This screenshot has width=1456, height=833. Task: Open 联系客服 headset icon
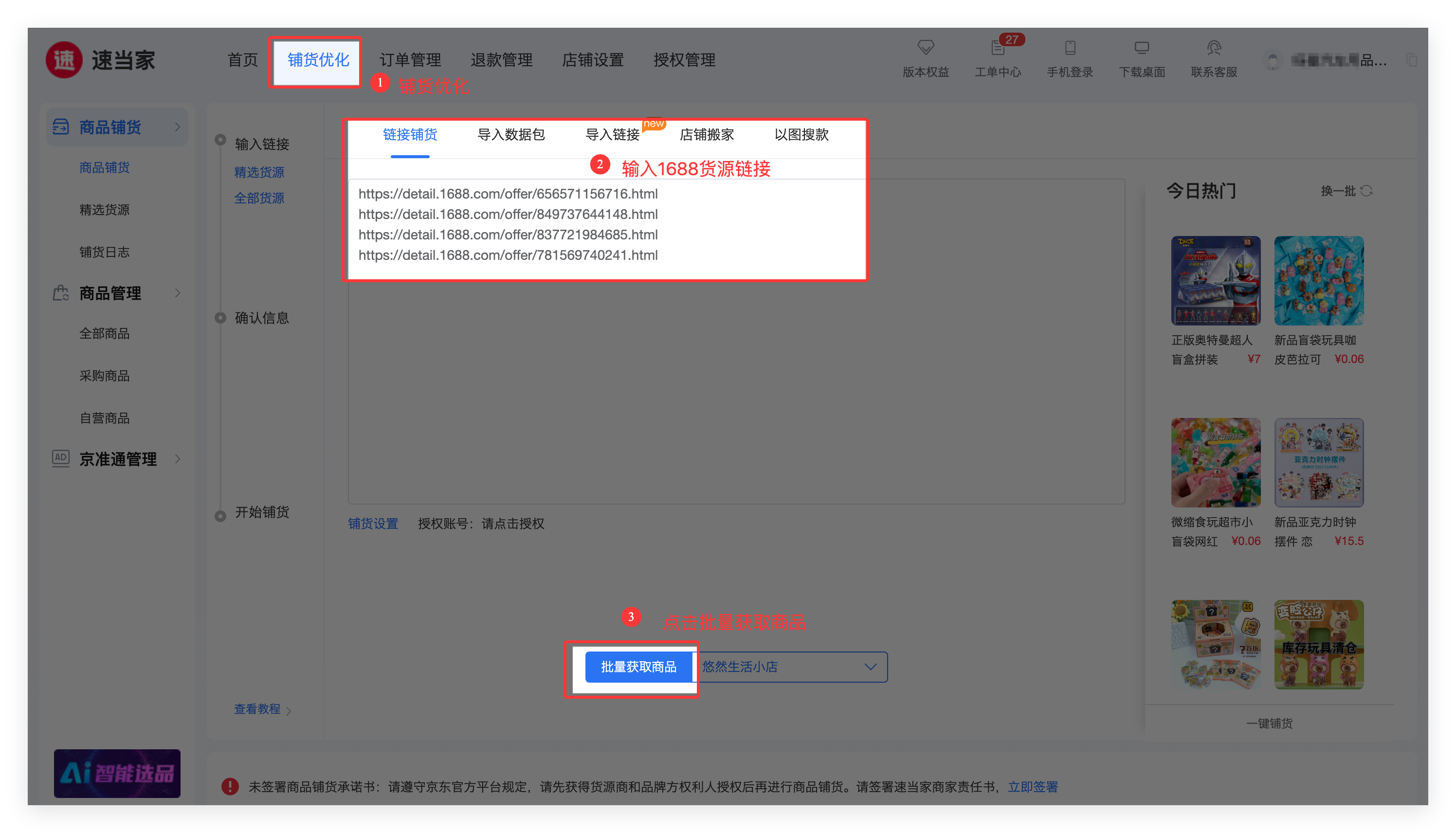click(1214, 48)
